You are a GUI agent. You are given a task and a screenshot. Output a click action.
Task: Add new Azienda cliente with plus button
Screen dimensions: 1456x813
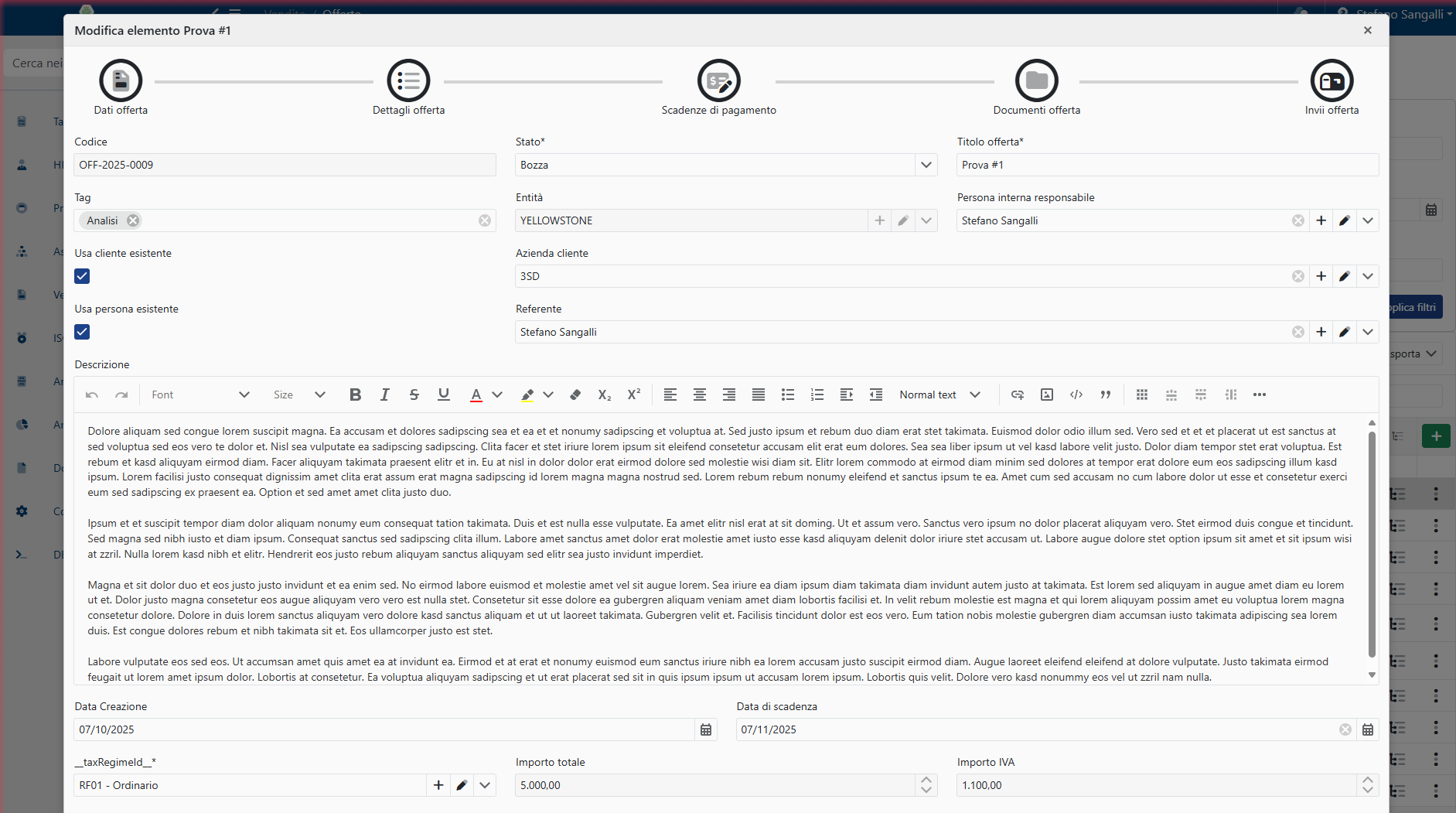[x=1321, y=276]
